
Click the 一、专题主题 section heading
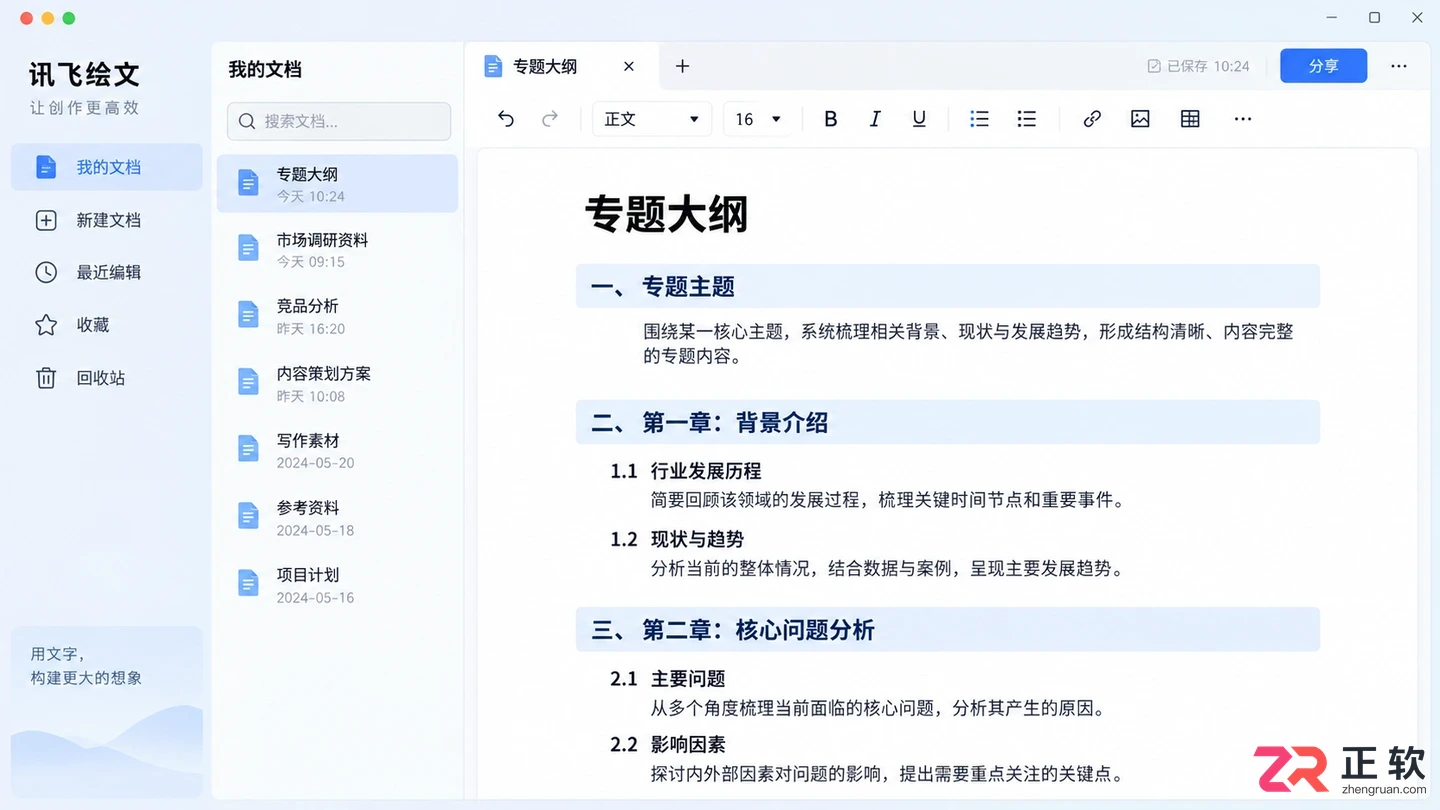tap(947, 287)
